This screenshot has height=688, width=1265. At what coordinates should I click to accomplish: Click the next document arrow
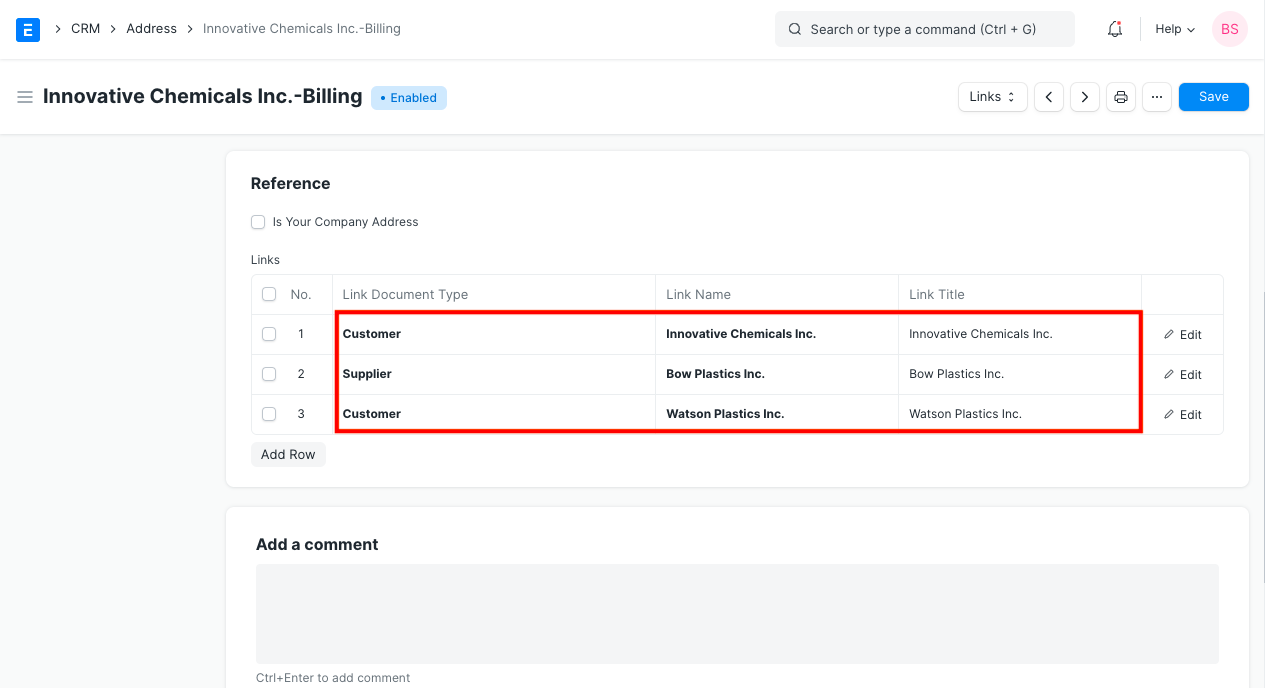point(1084,96)
